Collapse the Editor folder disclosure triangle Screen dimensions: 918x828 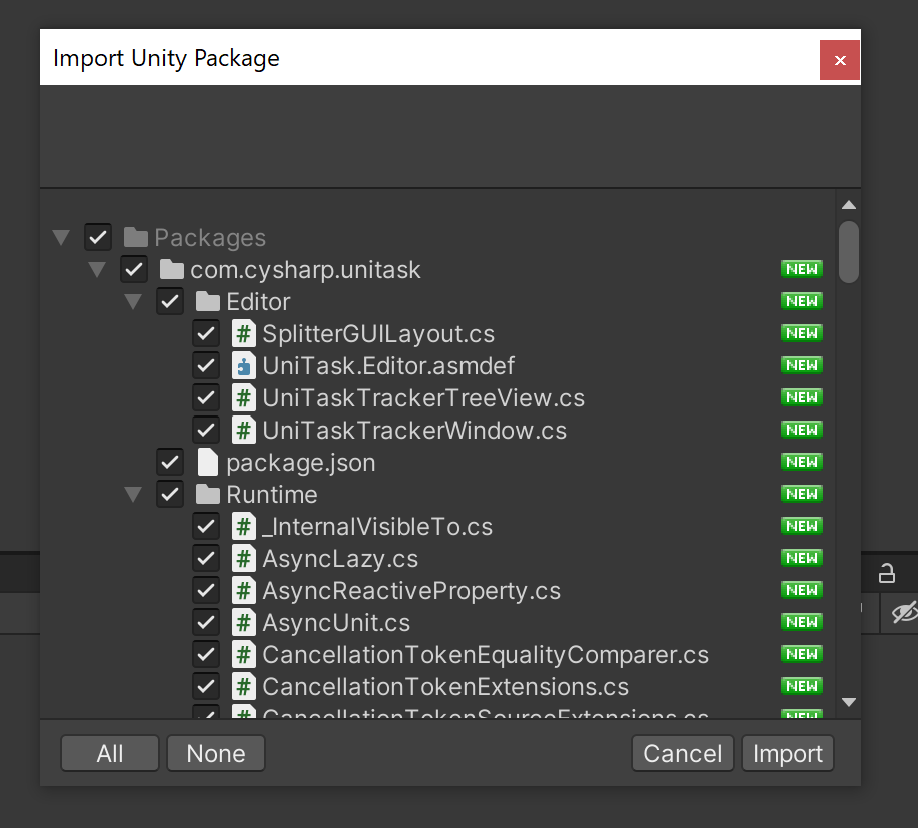[133, 301]
